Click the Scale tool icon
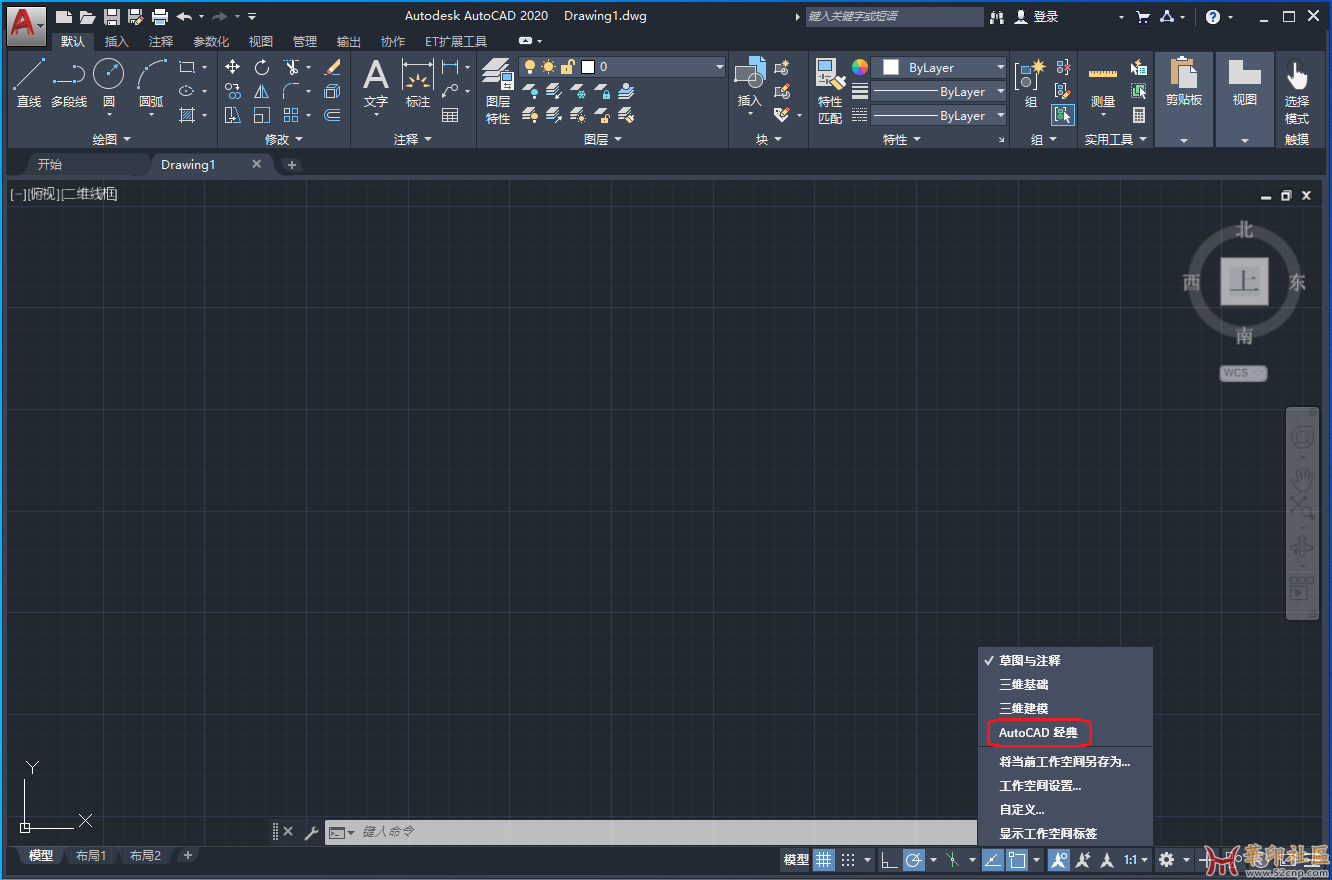Image resolution: width=1332 pixels, height=880 pixels. pyautogui.click(x=262, y=115)
